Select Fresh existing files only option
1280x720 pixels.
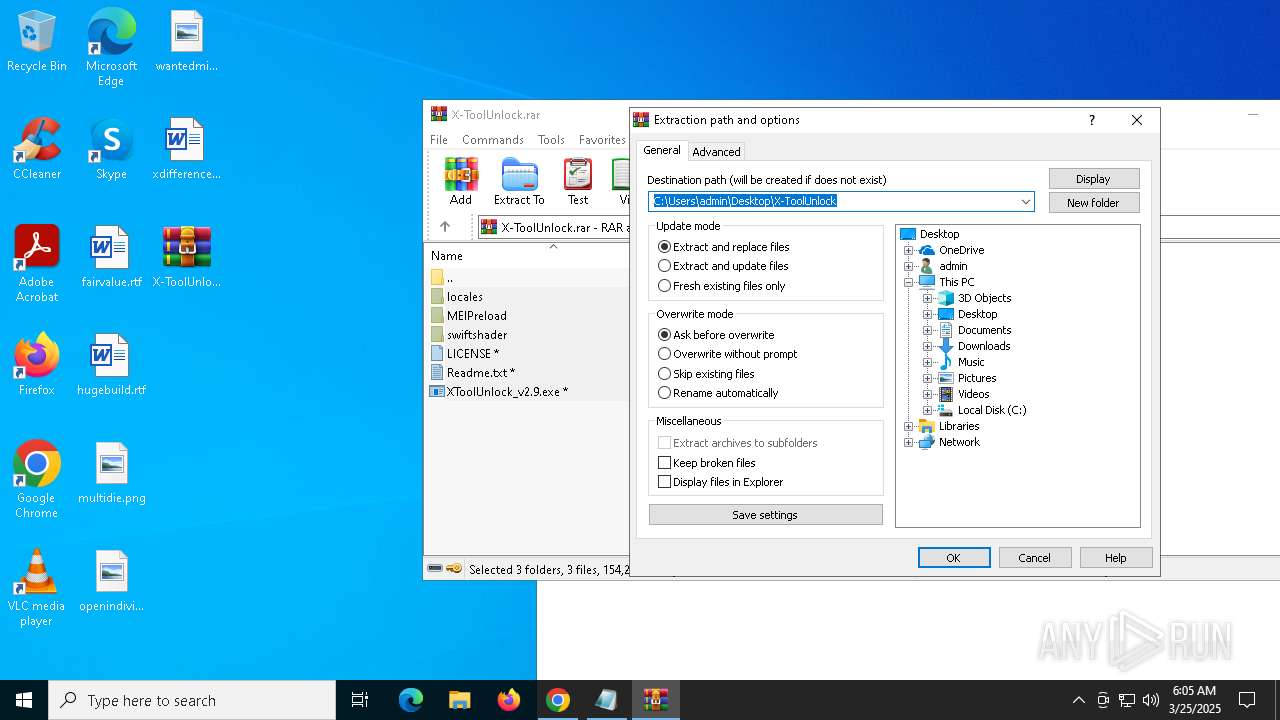pyautogui.click(x=721, y=286)
